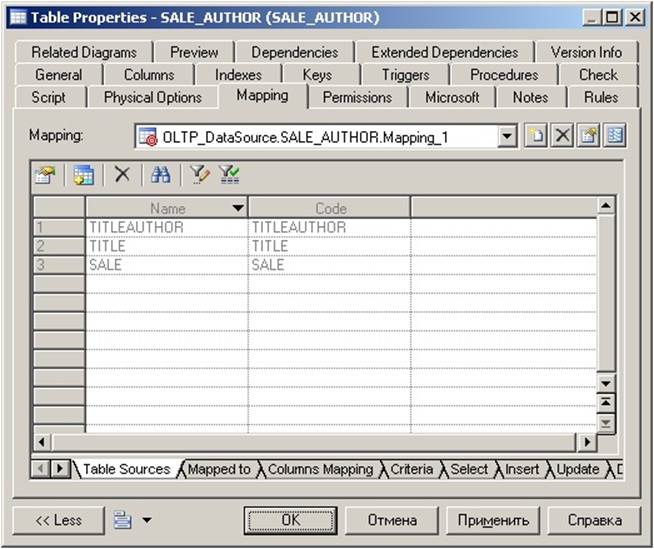Open the Related Diagrams tab
The width and height of the screenshot is (654, 549).
tap(84, 52)
